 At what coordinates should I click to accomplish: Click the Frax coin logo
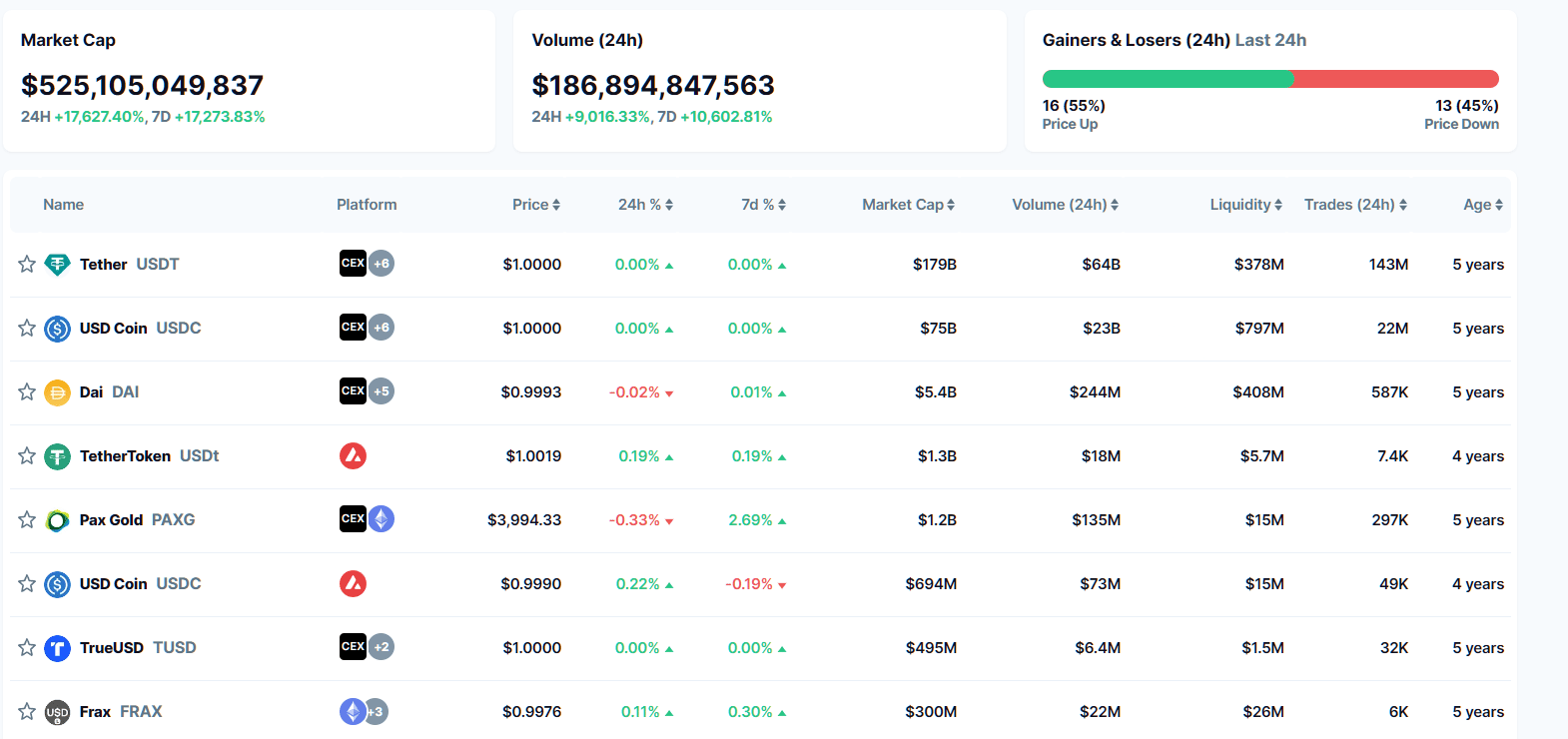tap(58, 711)
